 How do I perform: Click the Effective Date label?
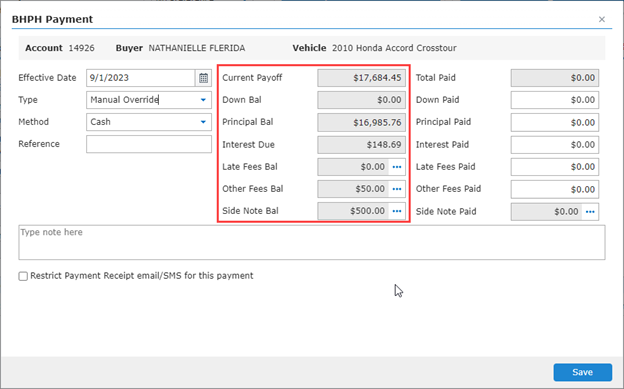[x=47, y=78]
